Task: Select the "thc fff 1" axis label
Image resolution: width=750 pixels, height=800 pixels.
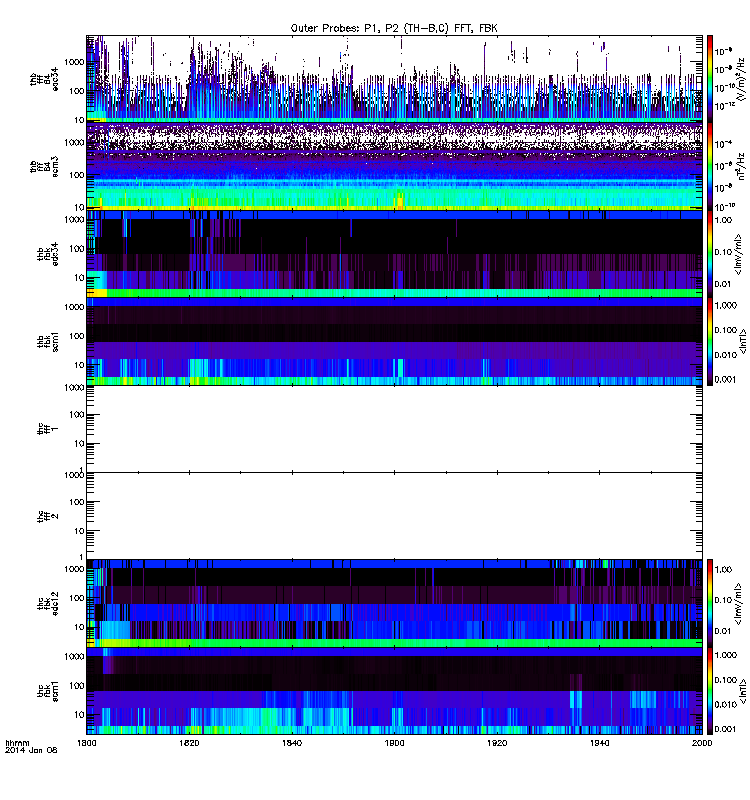Action: tap(47, 429)
